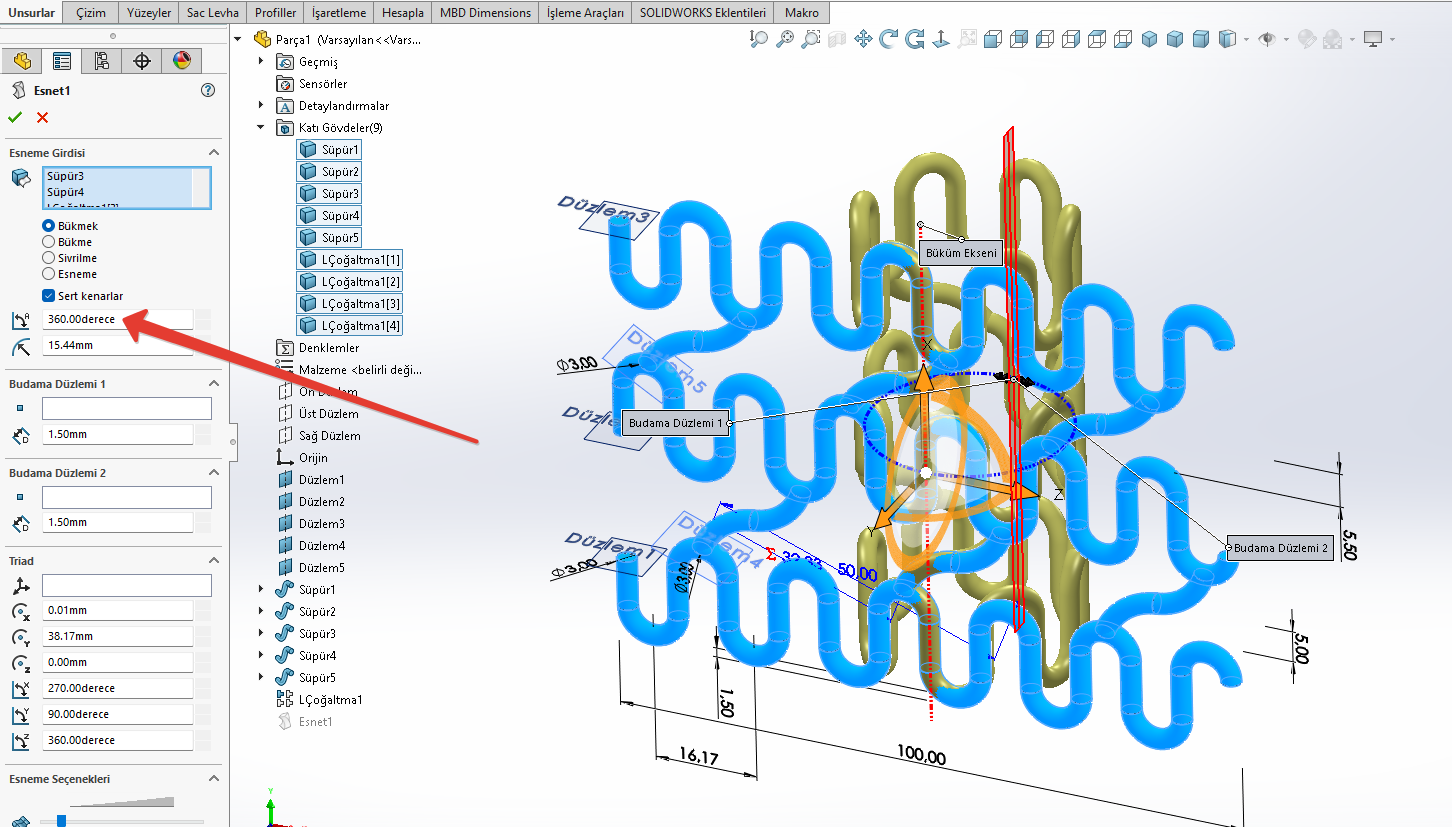
Task: Open the DimXpert crosshair panel tab
Action: pos(142,61)
